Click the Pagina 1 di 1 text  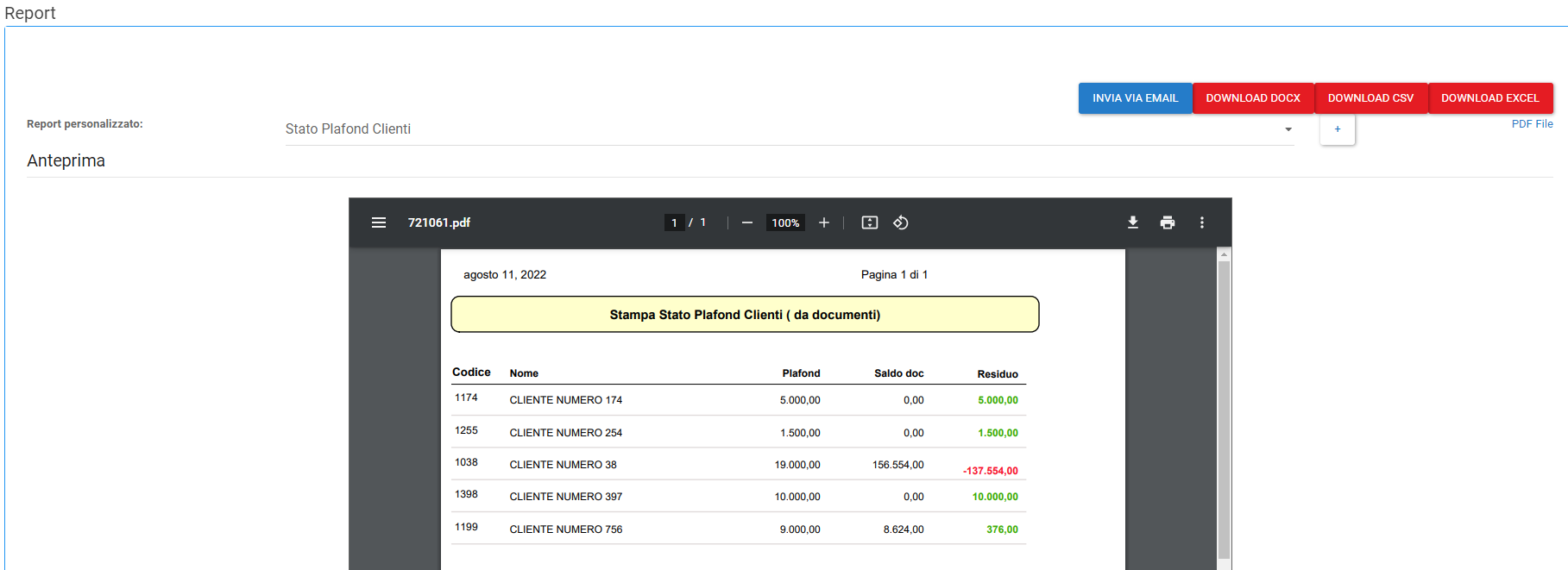(x=894, y=275)
